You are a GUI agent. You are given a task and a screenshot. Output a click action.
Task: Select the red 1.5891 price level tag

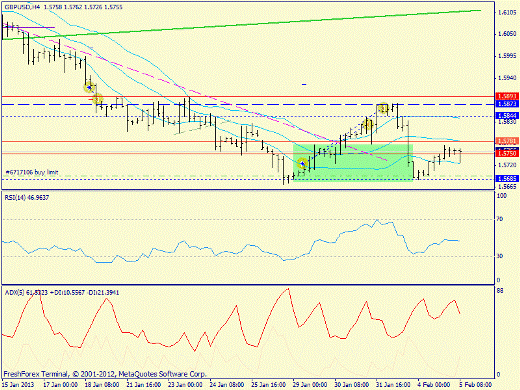[x=507, y=96]
